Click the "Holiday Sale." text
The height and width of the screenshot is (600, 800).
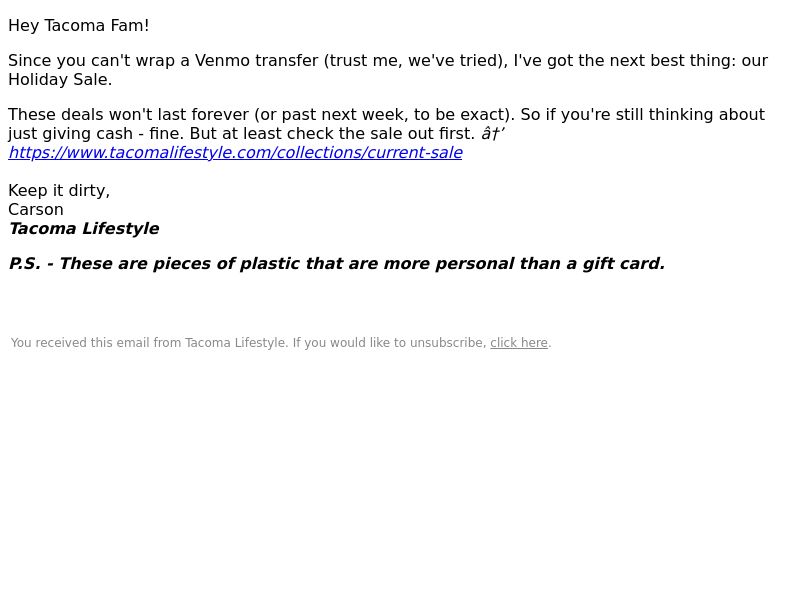60,80
